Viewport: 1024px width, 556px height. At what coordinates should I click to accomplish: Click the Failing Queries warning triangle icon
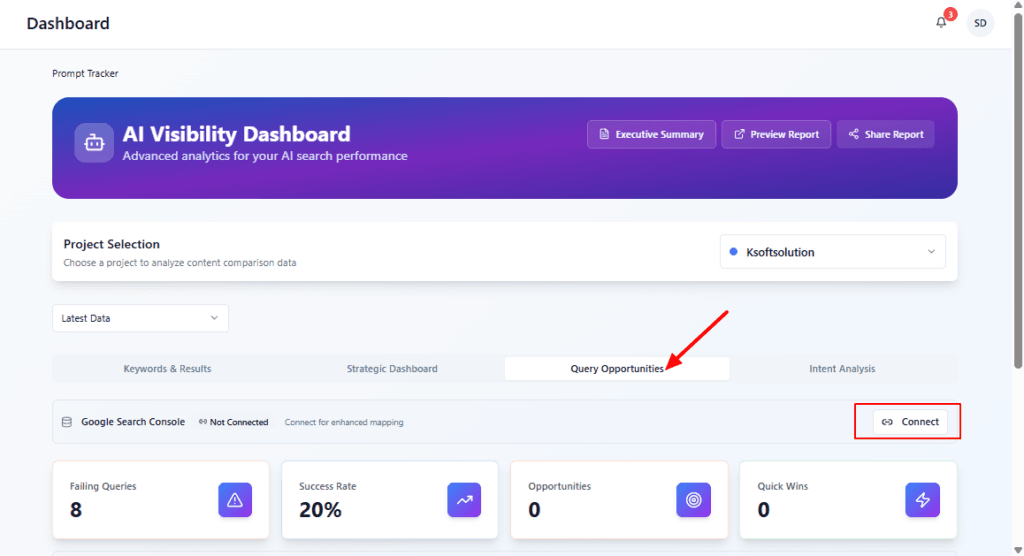[x=235, y=500]
